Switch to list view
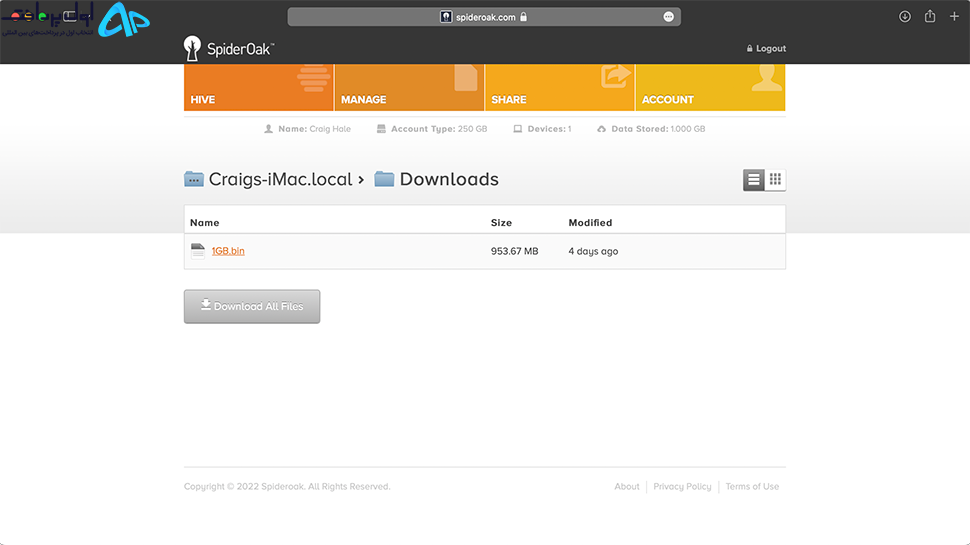 point(753,180)
